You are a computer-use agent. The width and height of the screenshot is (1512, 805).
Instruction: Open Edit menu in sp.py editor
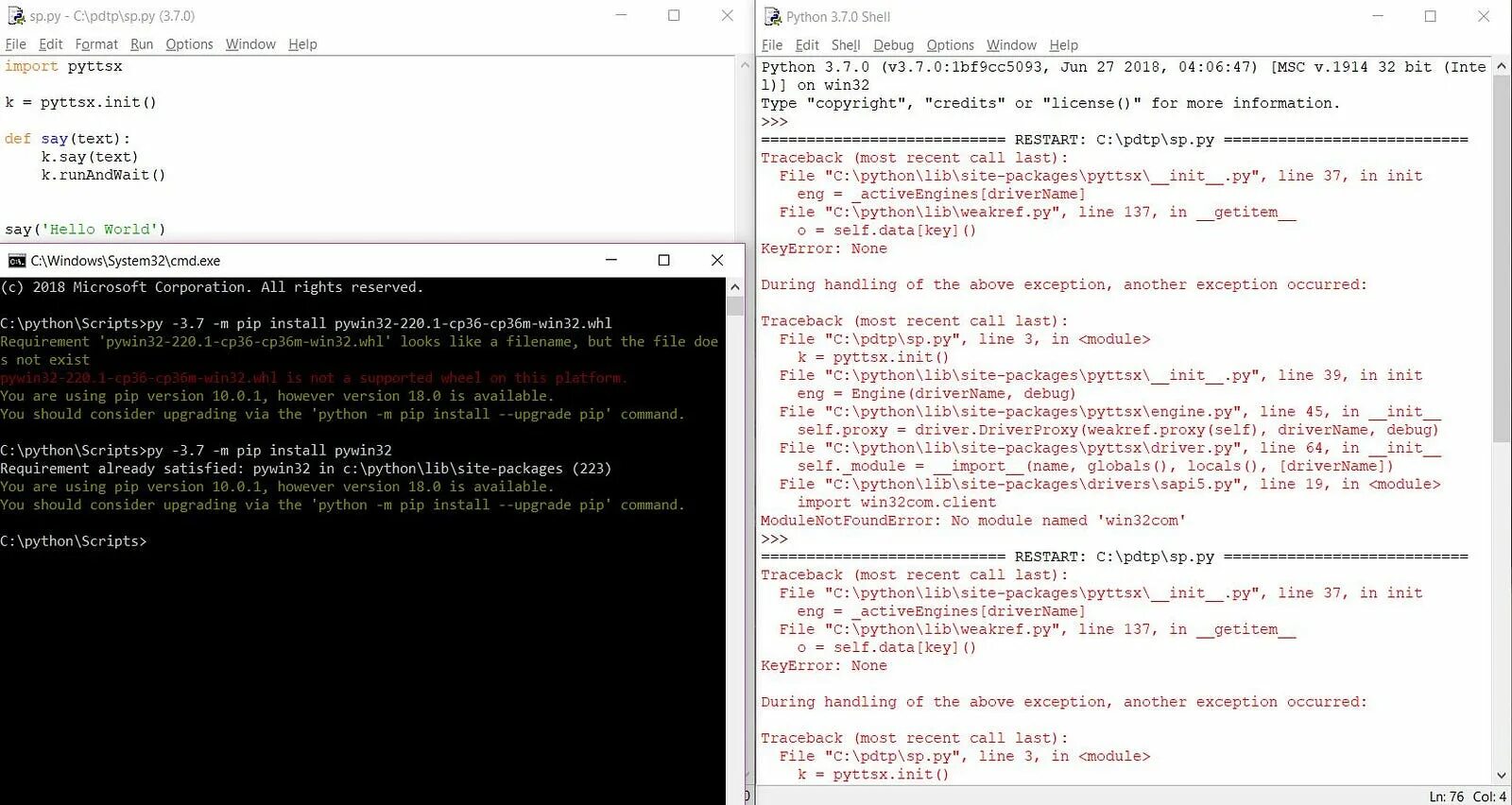[x=50, y=44]
